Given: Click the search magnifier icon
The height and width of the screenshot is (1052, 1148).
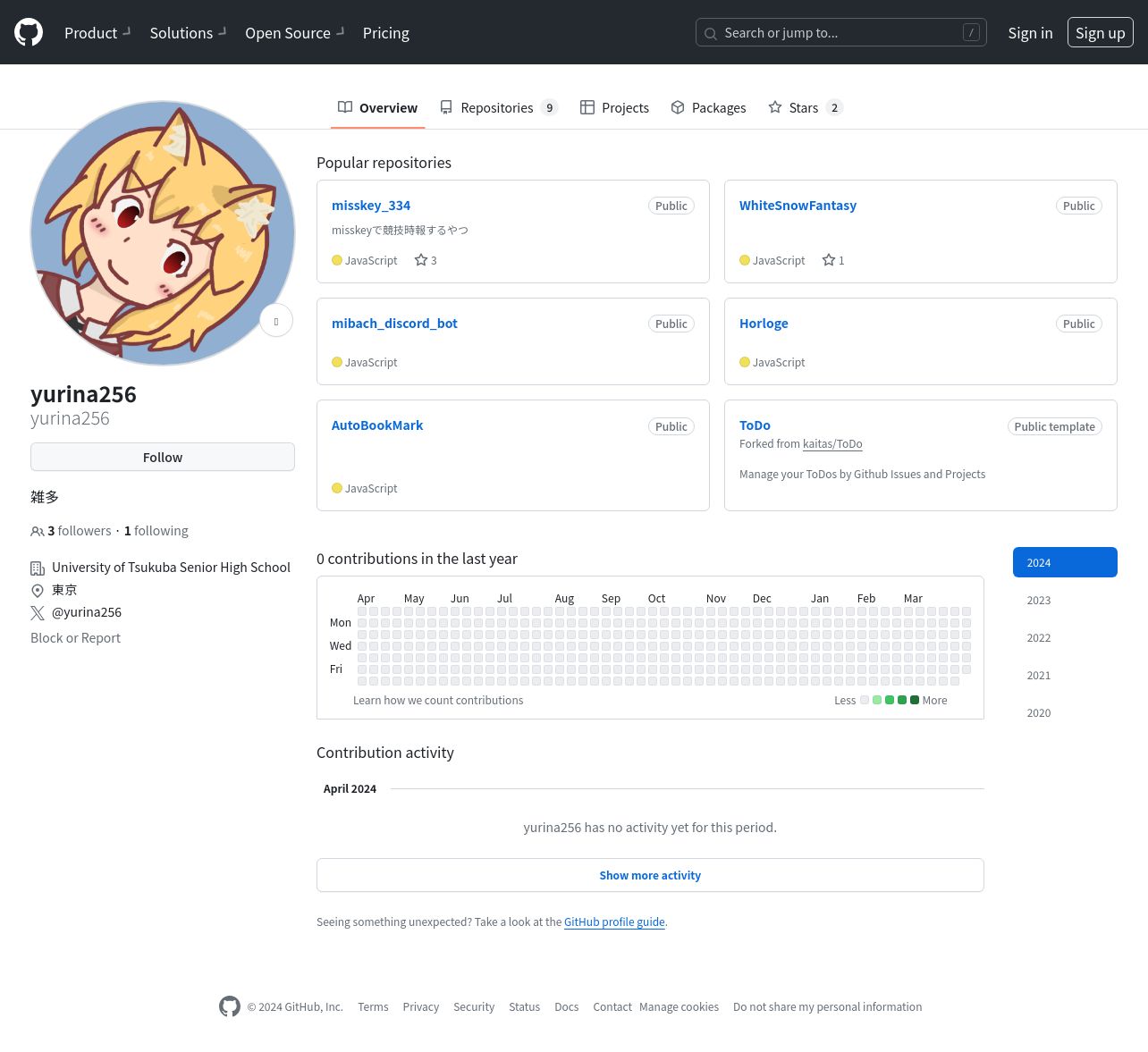Looking at the screenshot, I should pyautogui.click(x=711, y=33).
